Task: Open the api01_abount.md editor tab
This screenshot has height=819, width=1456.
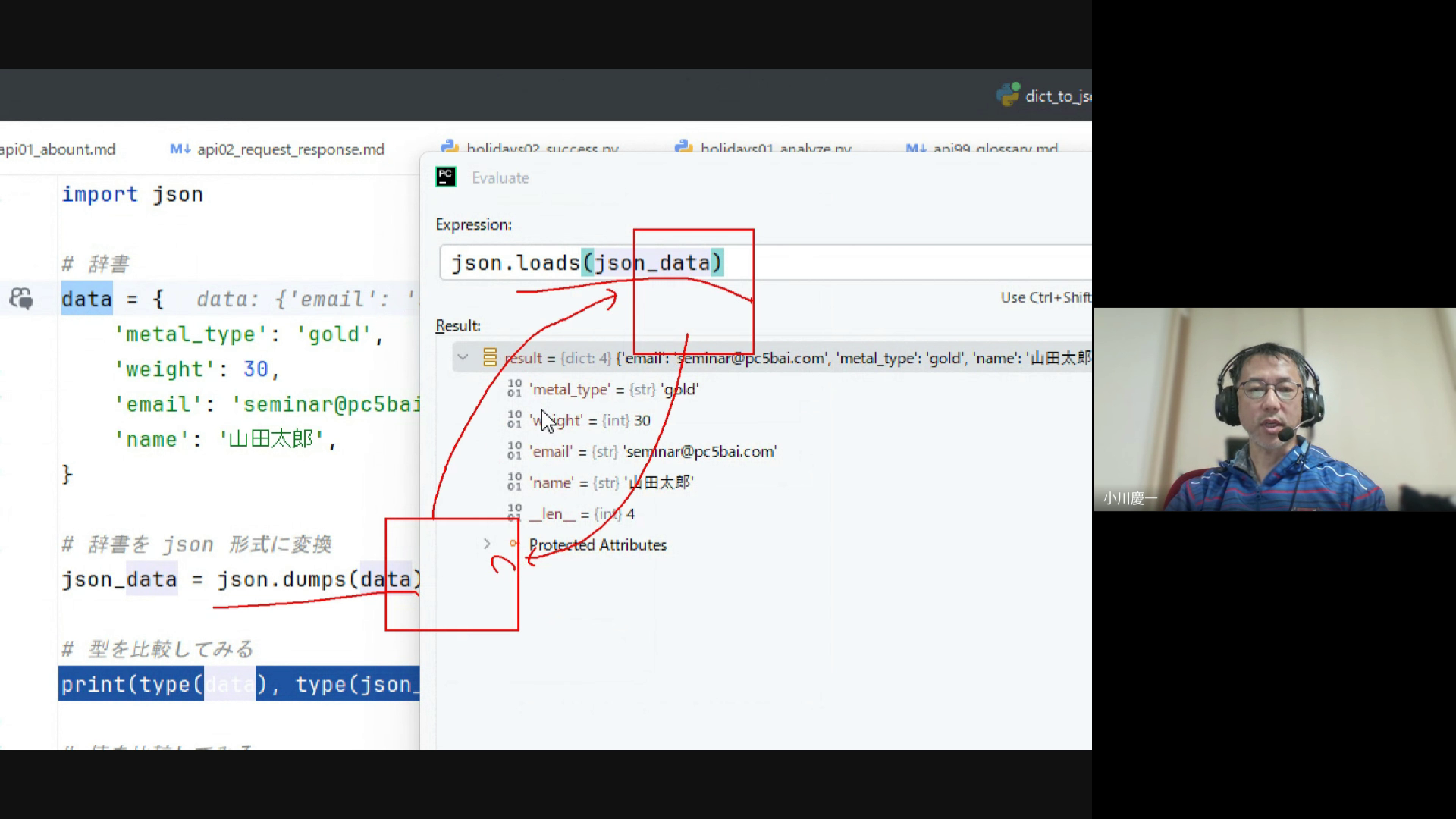Action: point(58,149)
